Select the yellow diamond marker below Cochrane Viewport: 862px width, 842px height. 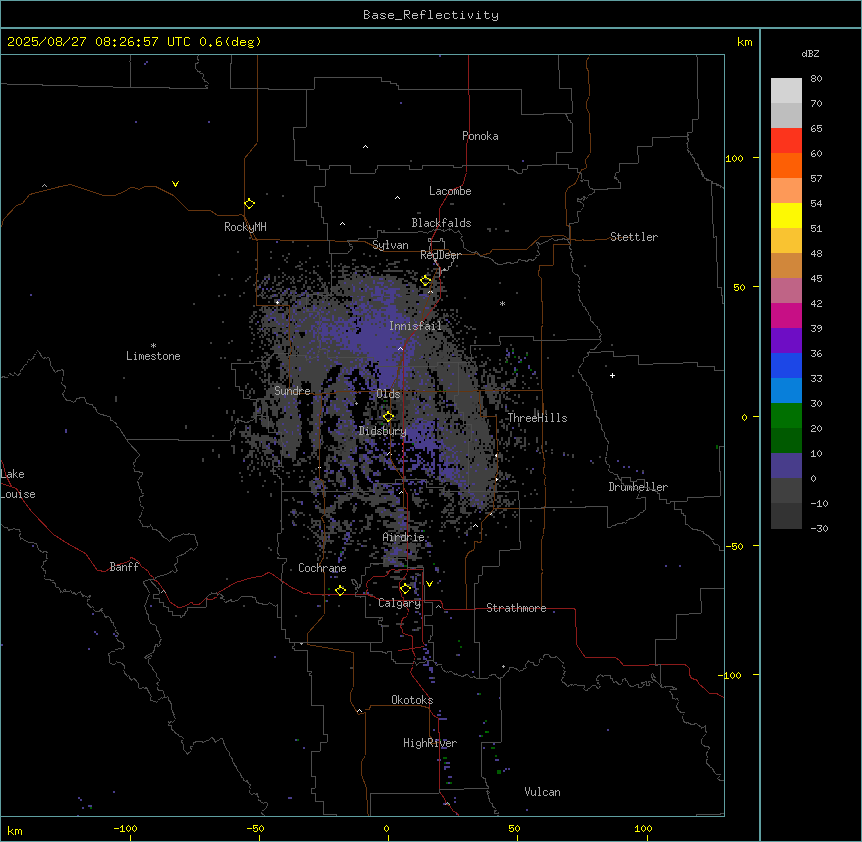click(340, 590)
